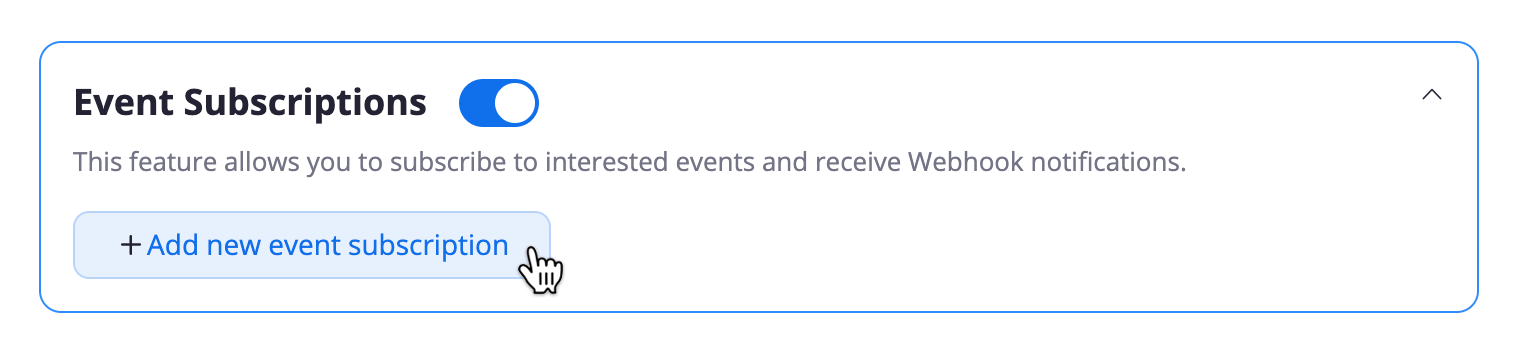This screenshot has width=1520, height=360.
Task: Click the up-arrow caret in panel corner
Action: (1432, 95)
